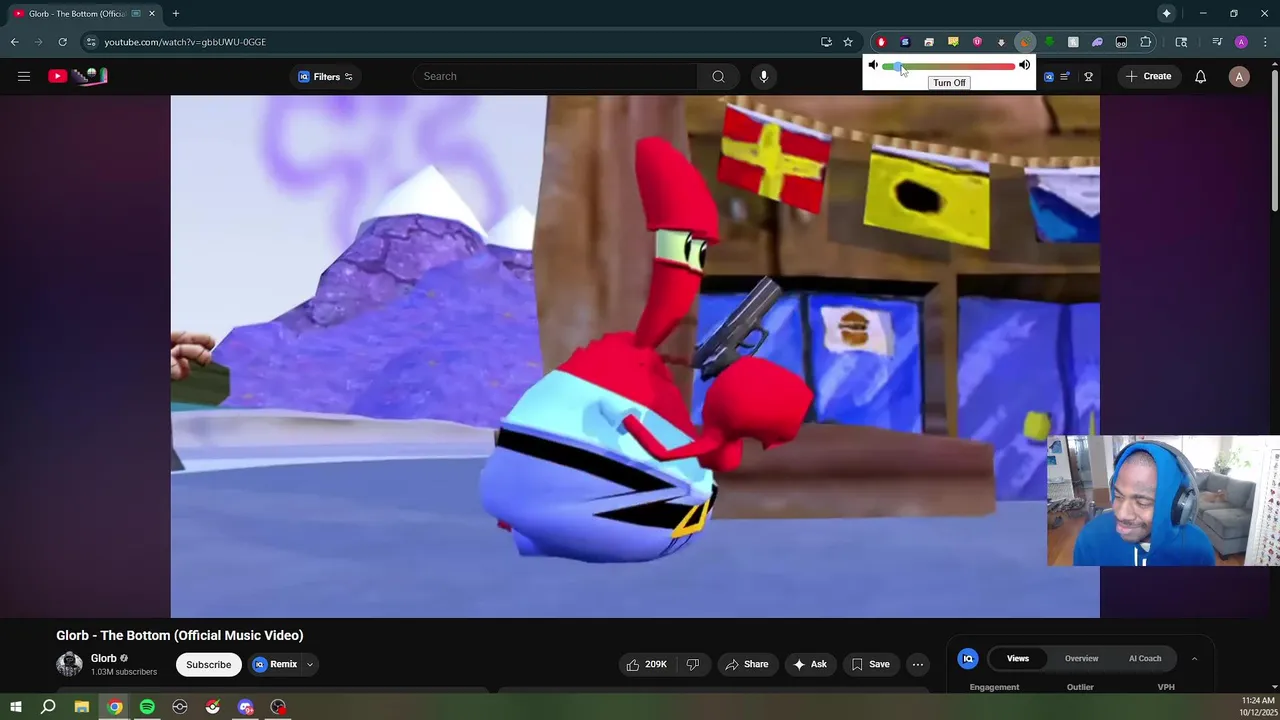The height and width of the screenshot is (720, 1280).
Task: Open Spotify from the taskbar
Action: [x=147, y=707]
